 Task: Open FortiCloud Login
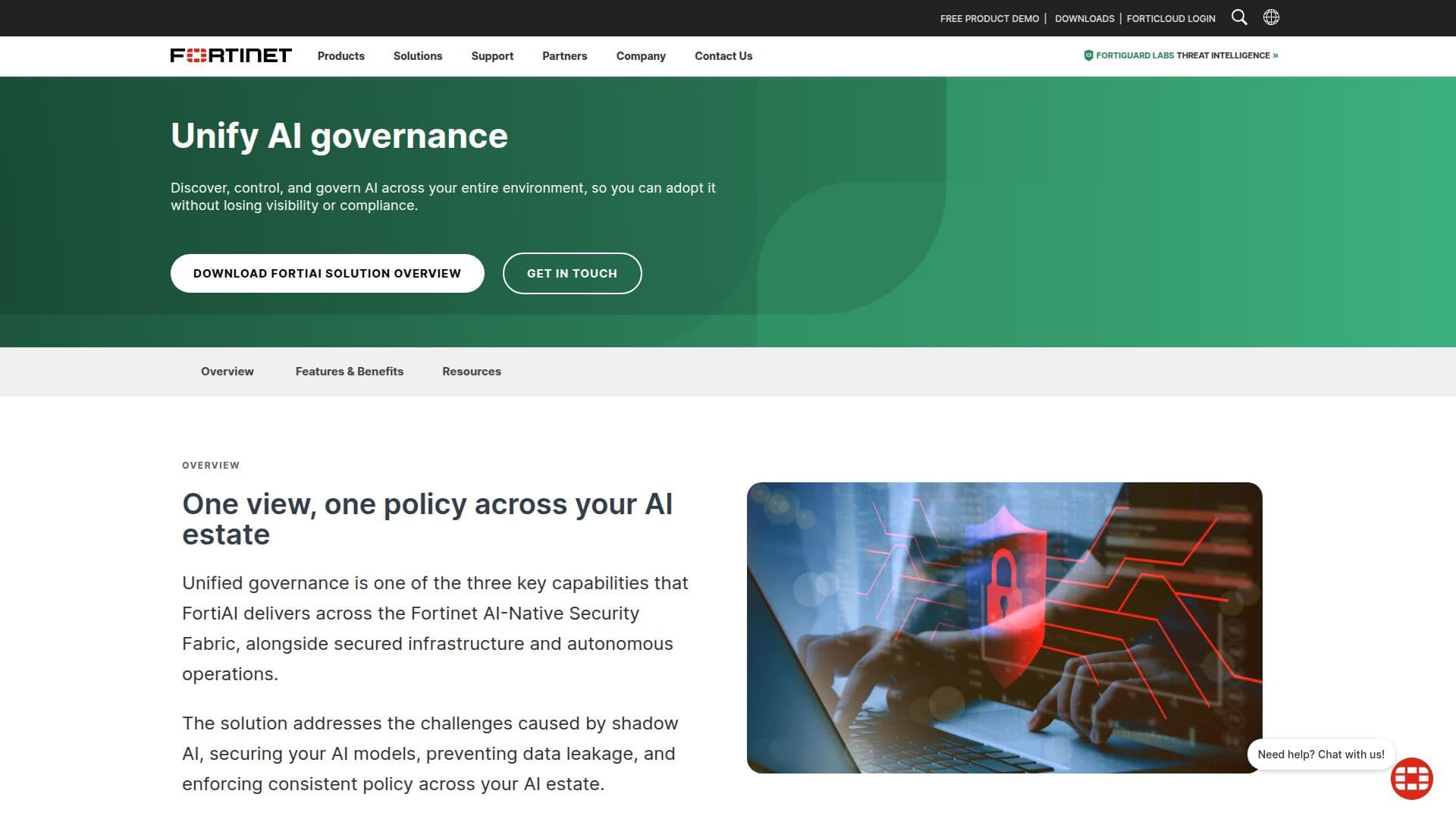[1171, 18]
